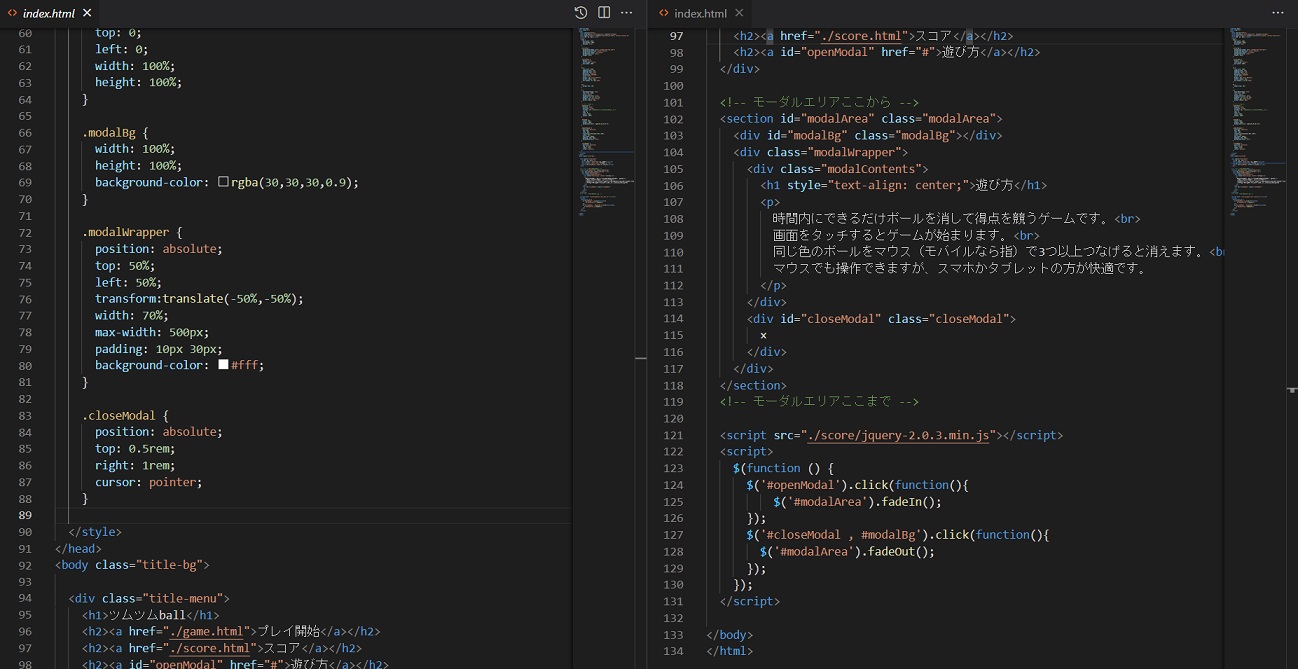Click the split editor icon
1298x669 pixels.
[604, 13]
